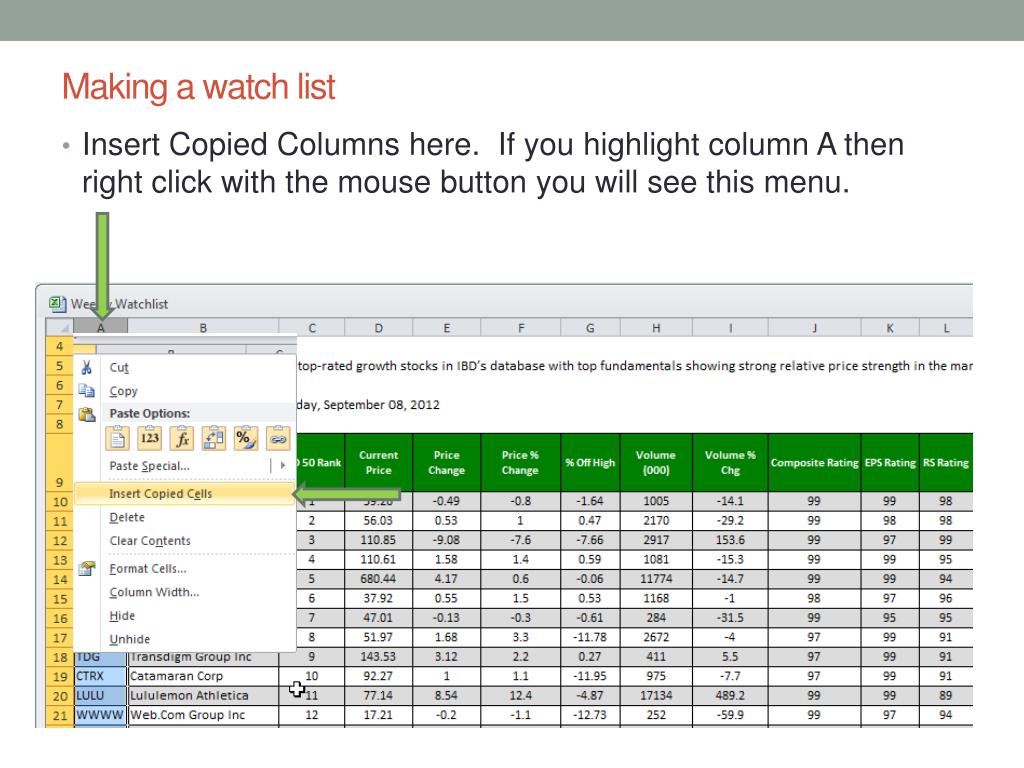
Task: Choose the Paste Transpose icon
Action: click(x=214, y=438)
